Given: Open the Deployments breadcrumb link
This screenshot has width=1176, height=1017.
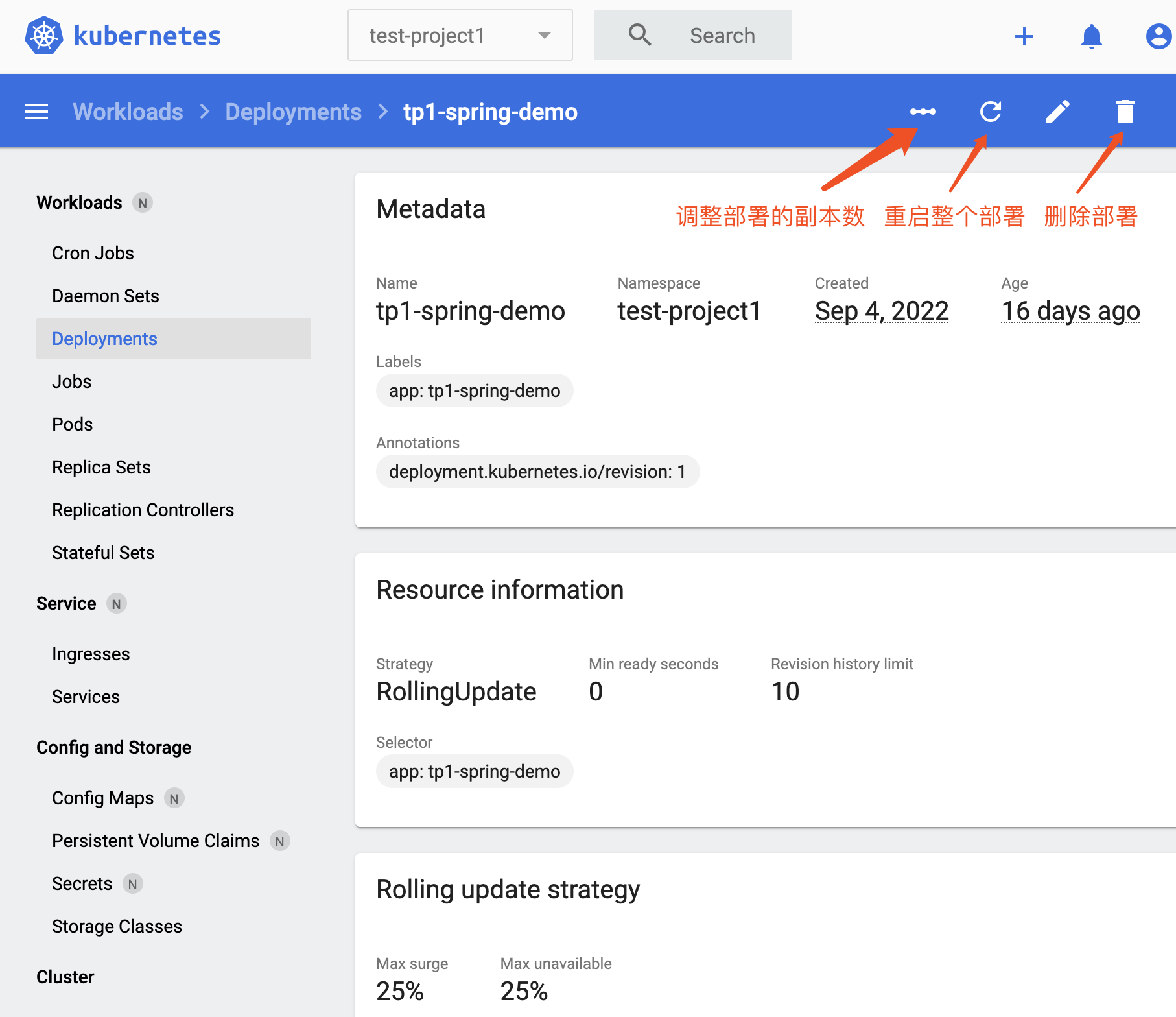Looking at the screenshot, I should tap(293, 112).
